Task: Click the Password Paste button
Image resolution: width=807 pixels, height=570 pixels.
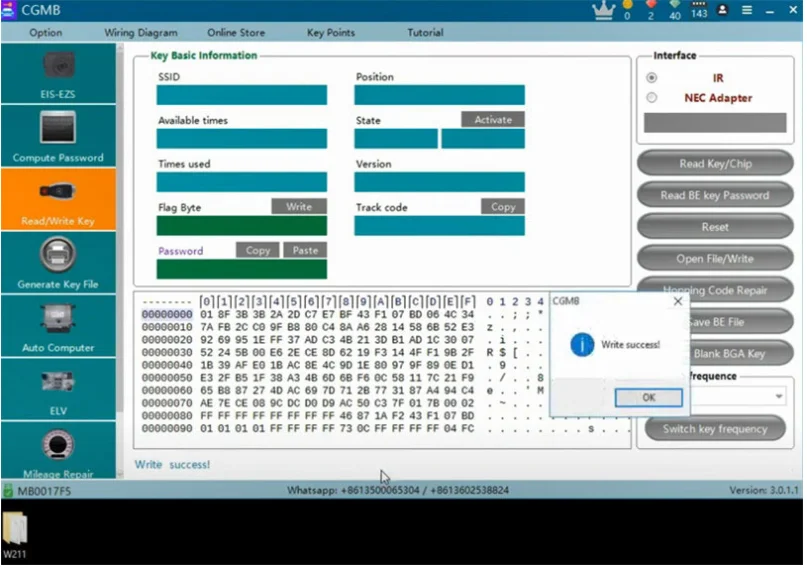Action: point(305,250)
